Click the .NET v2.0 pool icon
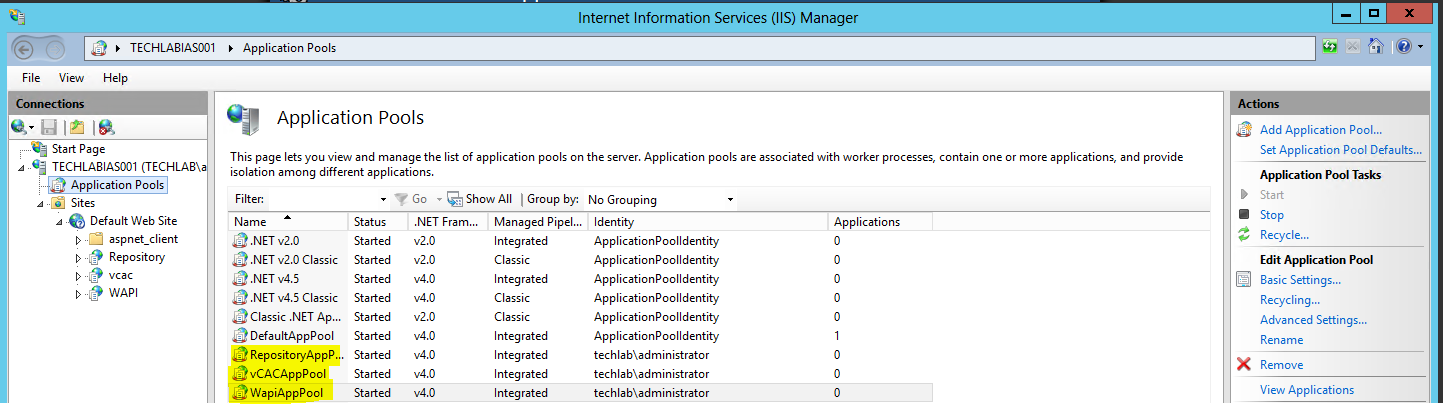1443x404 pixels. point(240,241)
